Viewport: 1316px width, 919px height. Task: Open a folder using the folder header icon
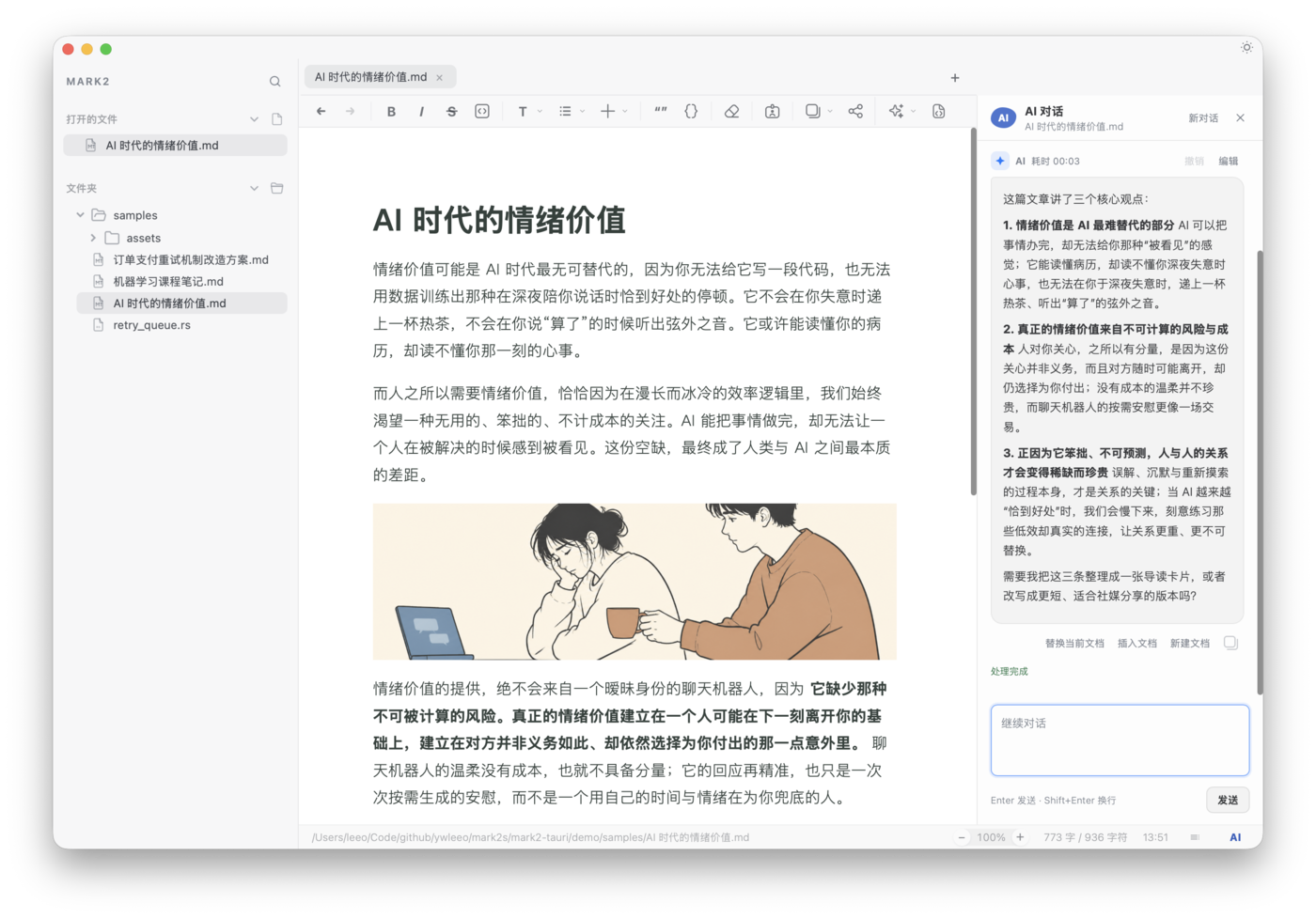277,188
